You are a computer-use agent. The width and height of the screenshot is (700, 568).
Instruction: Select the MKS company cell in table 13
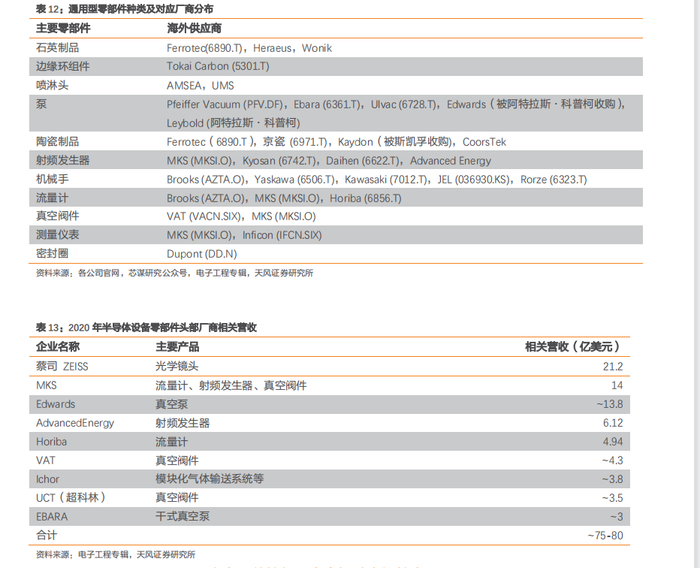coord(46,385)
